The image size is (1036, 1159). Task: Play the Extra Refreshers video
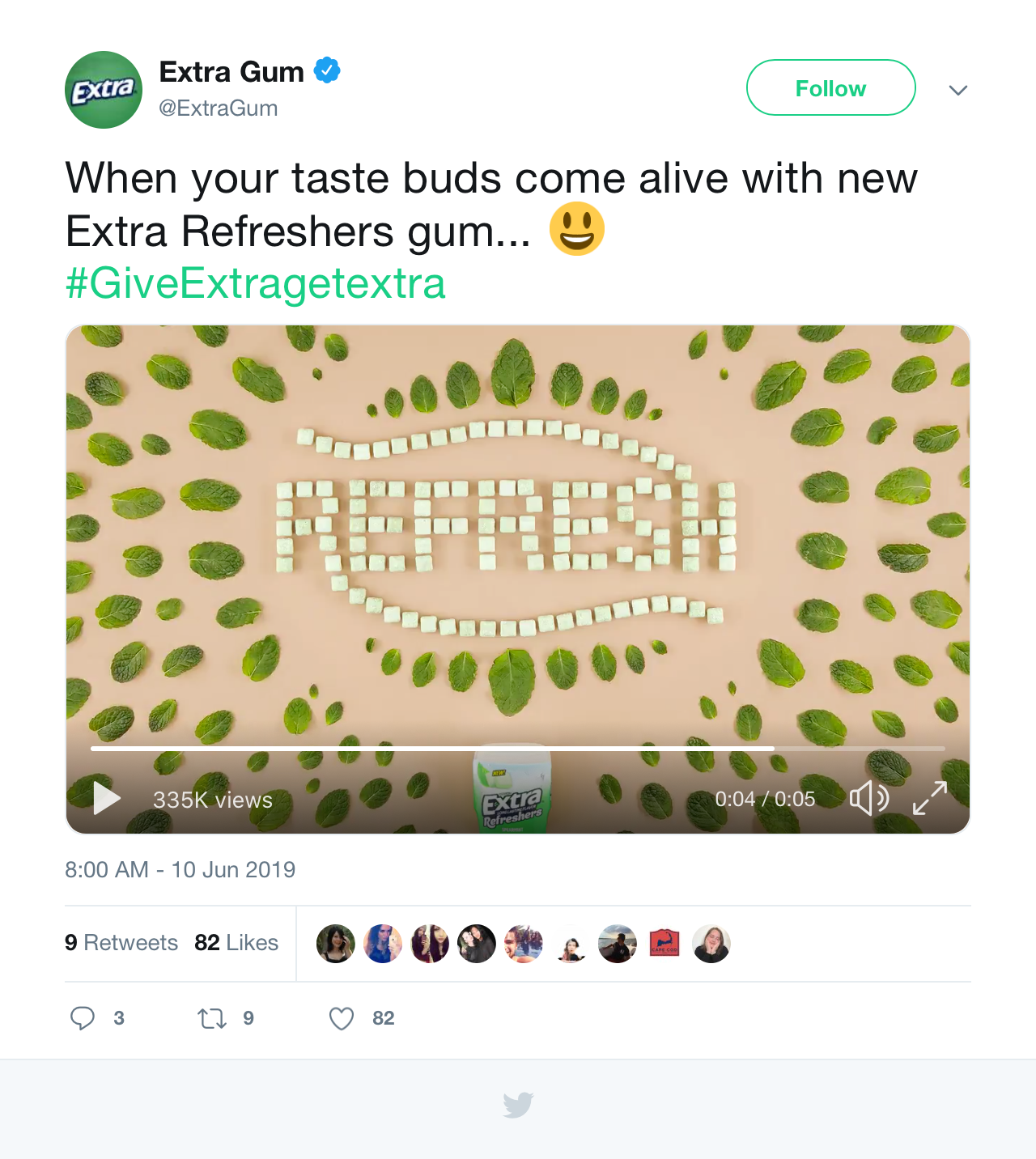(107, 798)
